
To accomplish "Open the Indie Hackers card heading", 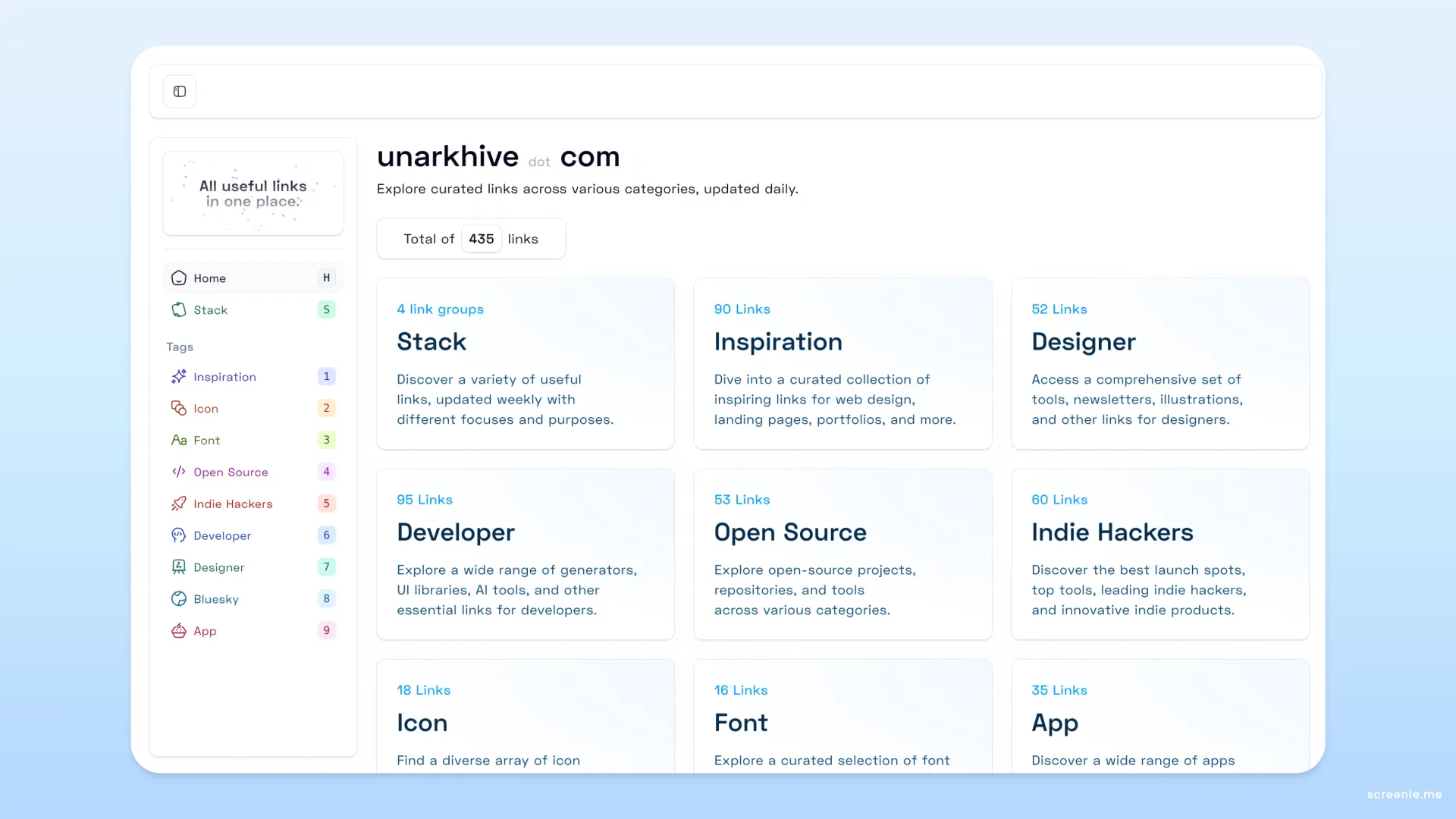I will [1112, 532].
